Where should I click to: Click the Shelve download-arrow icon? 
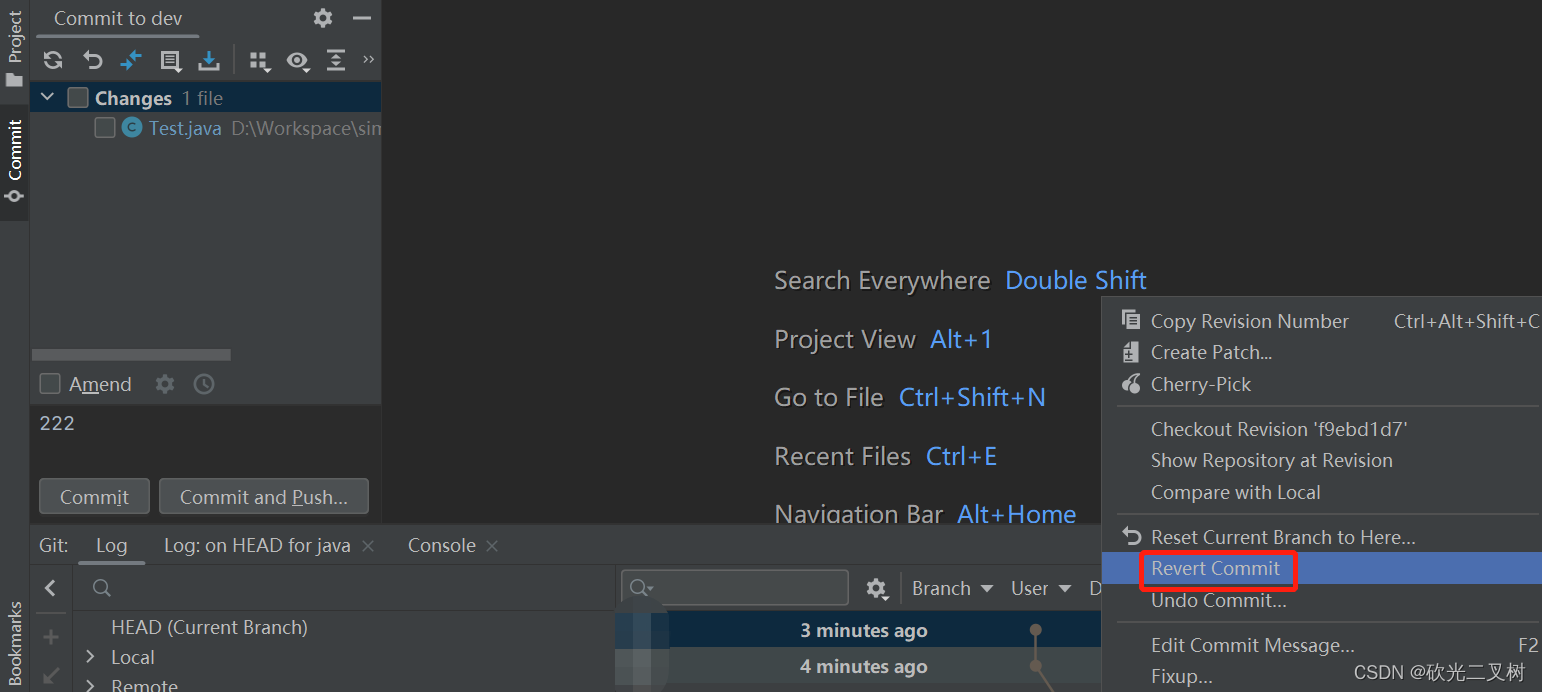tap(208, 60)
